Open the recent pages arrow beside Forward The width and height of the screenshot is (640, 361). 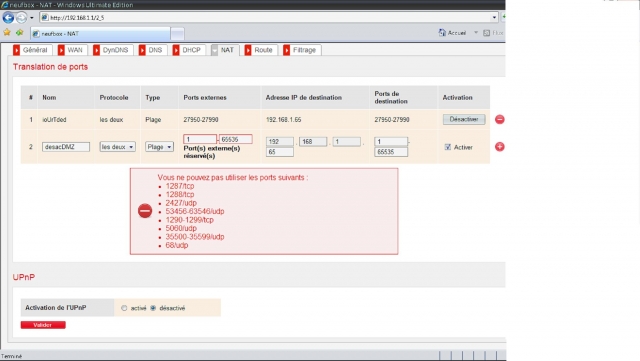[31, 18]
